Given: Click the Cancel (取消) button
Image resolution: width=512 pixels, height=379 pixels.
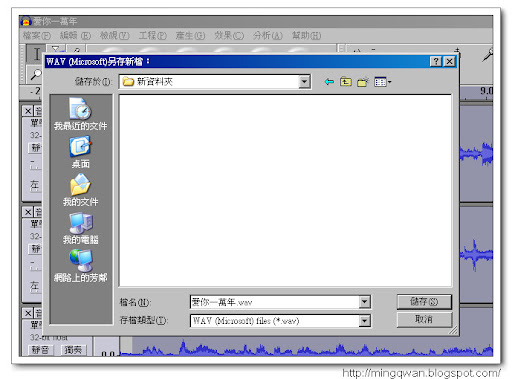Looking at the screenshot, I should tap(424, 319).
